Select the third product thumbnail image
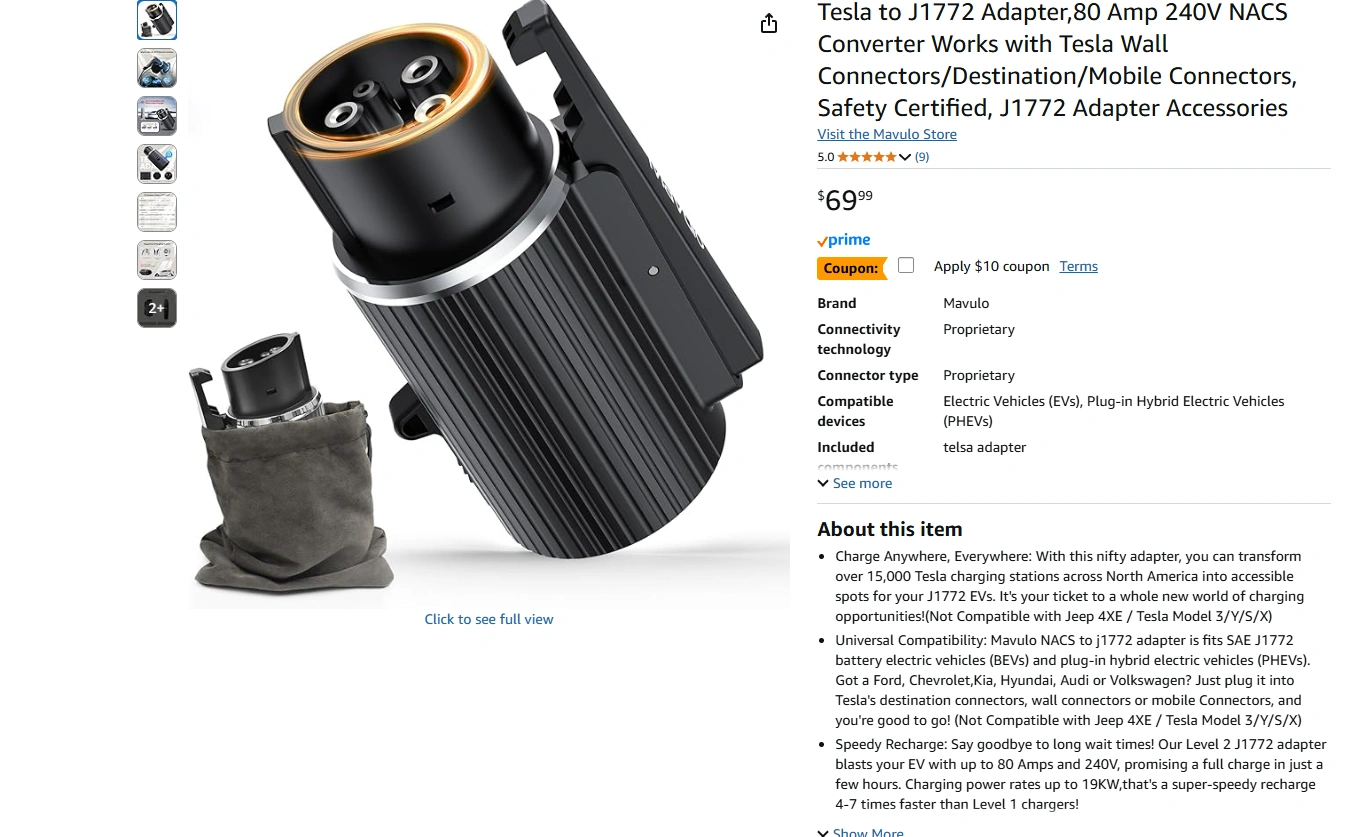This screenshot has height=837, width=1346. (x=157, y=116)
